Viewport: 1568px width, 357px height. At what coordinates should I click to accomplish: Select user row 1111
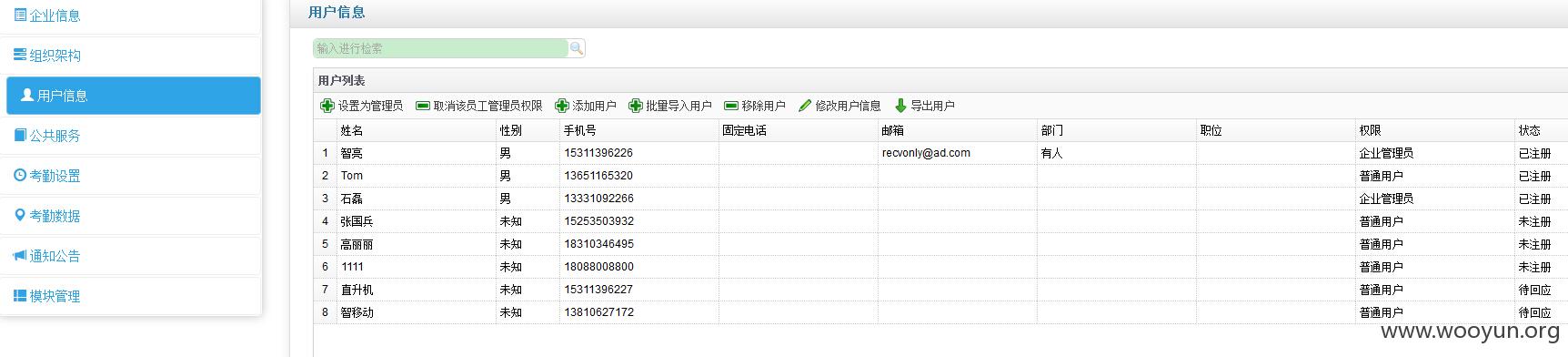(x=940, y=267)
